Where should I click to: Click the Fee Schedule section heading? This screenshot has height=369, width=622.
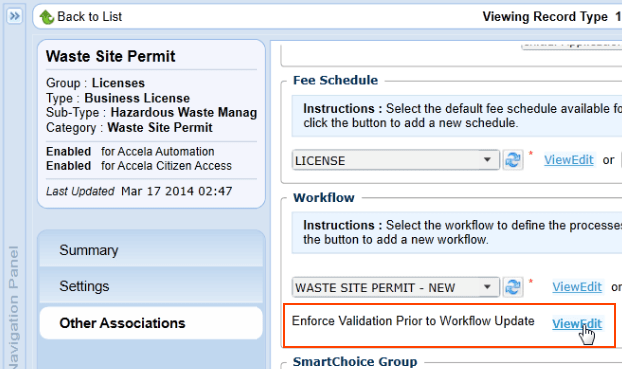pyautogui.click(x=335, y=80)
